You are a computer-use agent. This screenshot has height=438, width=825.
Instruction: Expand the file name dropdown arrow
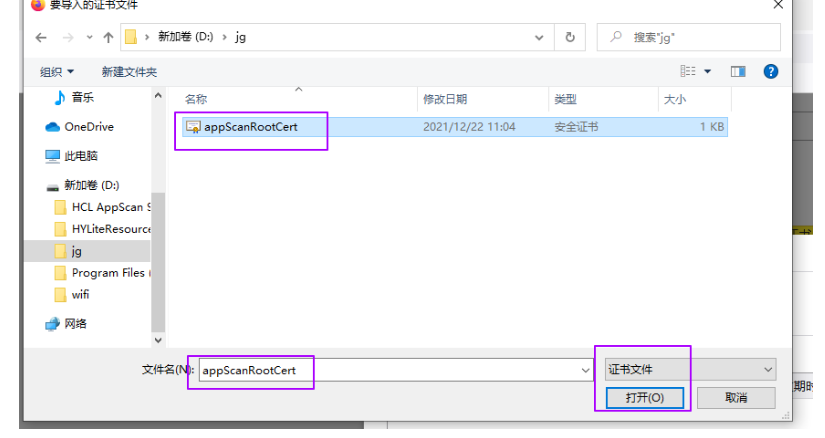(586, 370)
